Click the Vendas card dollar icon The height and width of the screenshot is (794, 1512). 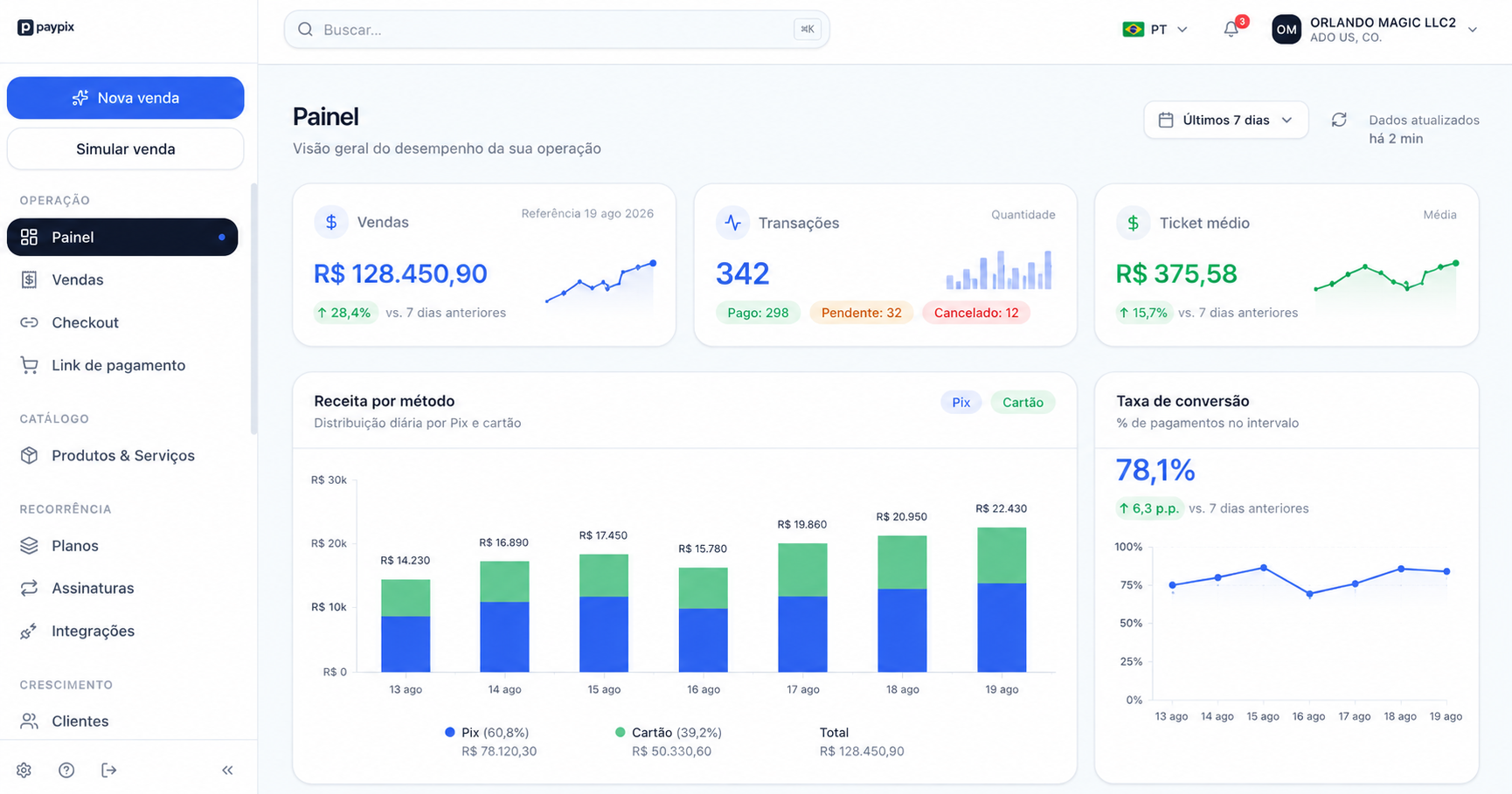click(331, 222)
